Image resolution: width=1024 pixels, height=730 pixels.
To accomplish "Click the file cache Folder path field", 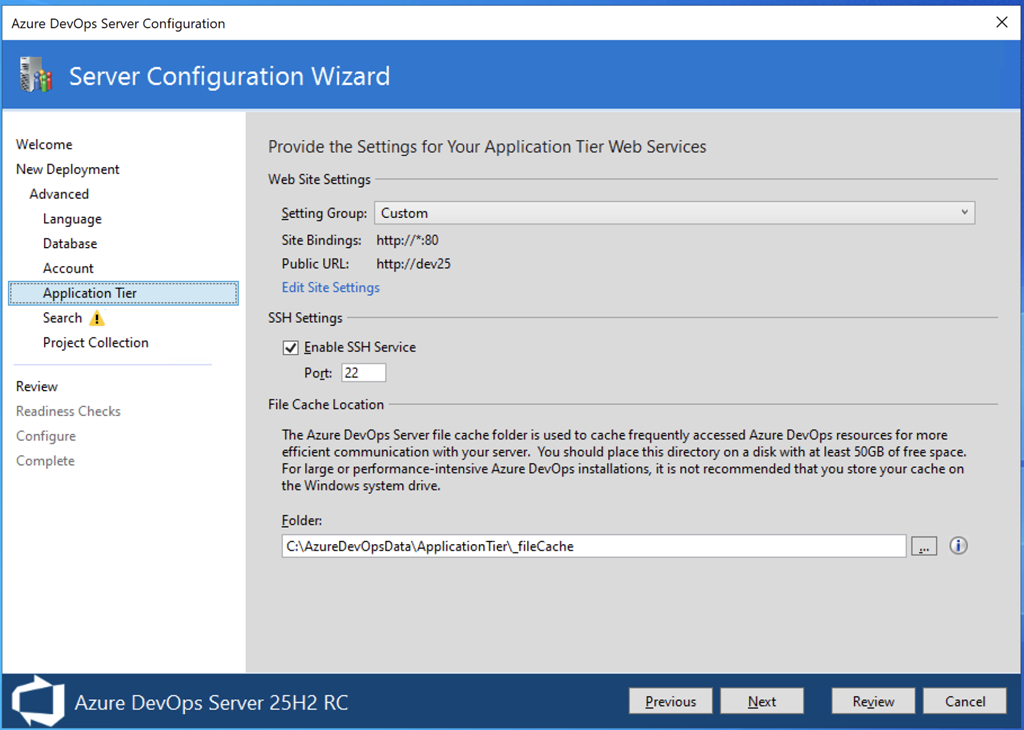I will 593,546.
